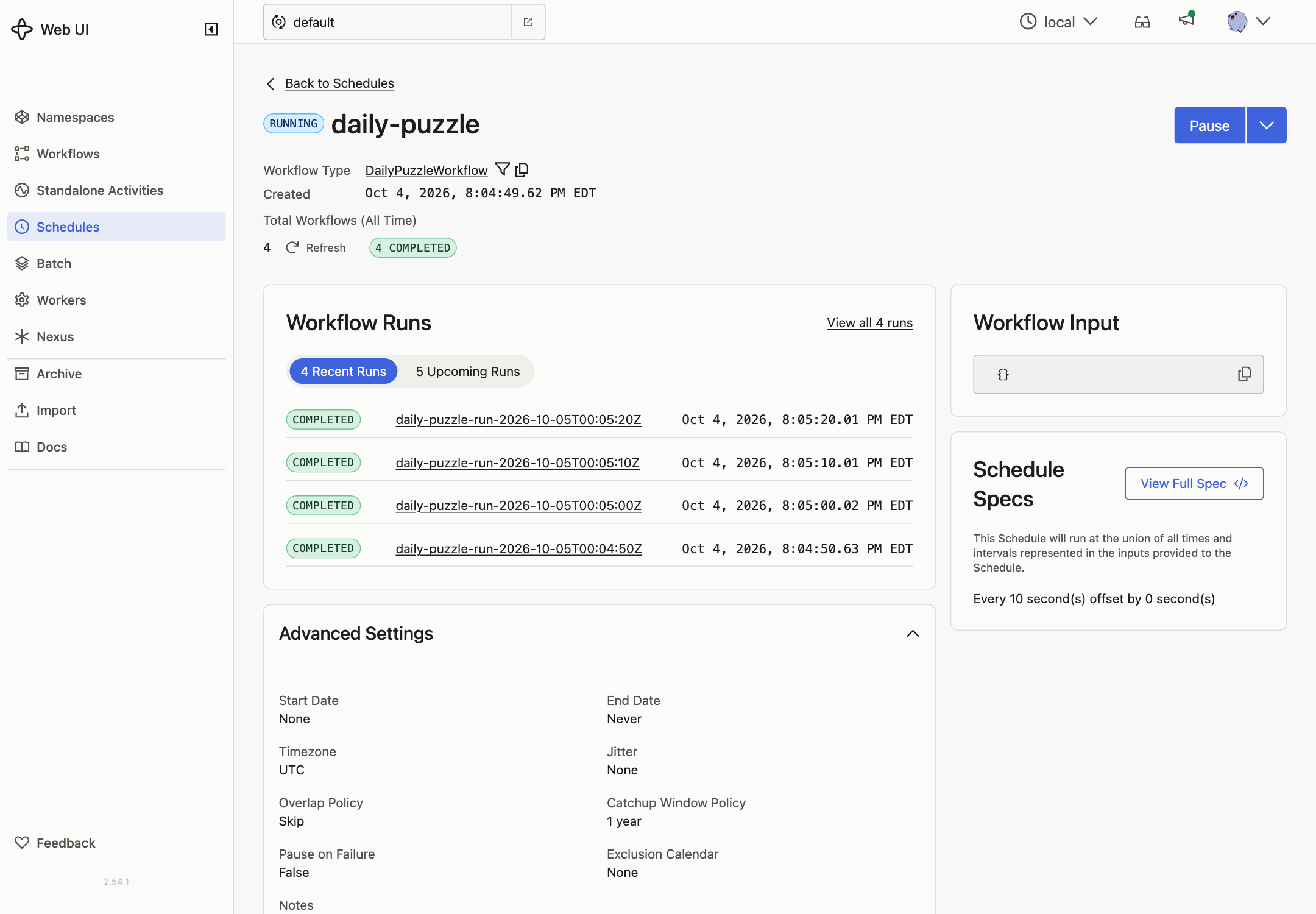Open Archive page

(x=116, y=374)
